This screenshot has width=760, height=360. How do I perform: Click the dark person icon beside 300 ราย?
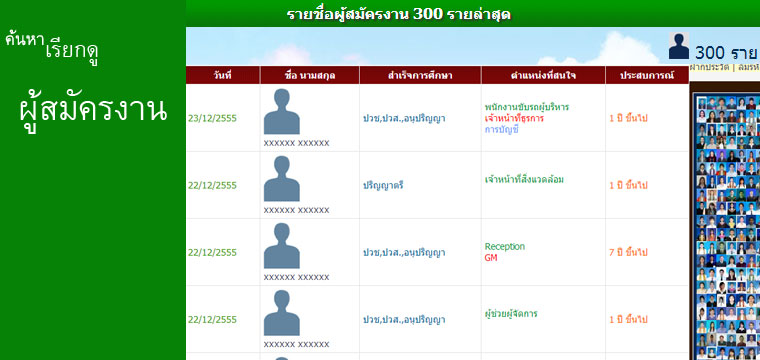click(679, 46)
